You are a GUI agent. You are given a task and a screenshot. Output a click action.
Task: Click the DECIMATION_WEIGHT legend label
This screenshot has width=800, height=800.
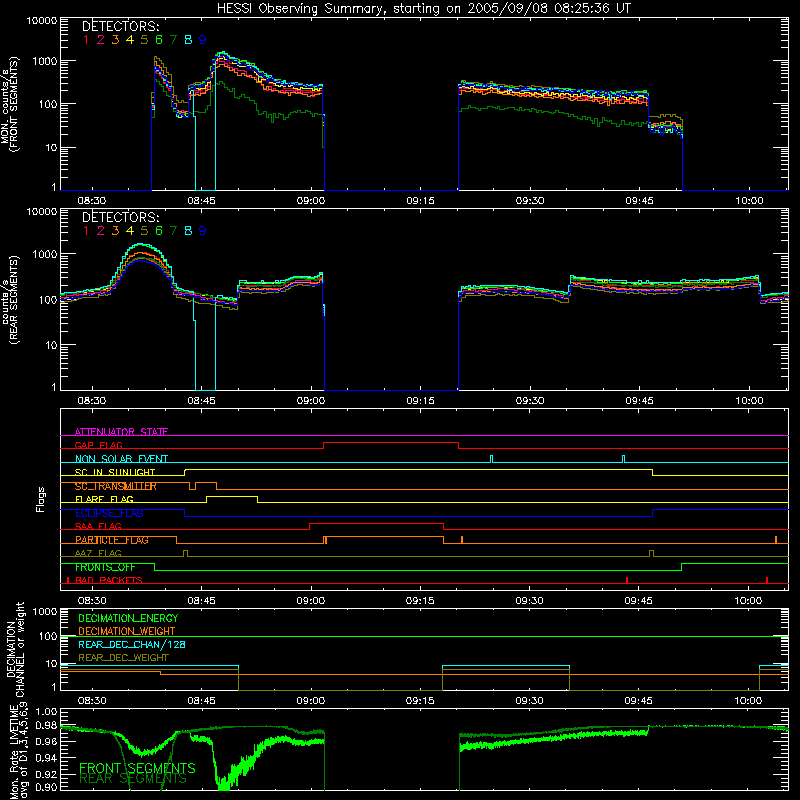(127, 632)
